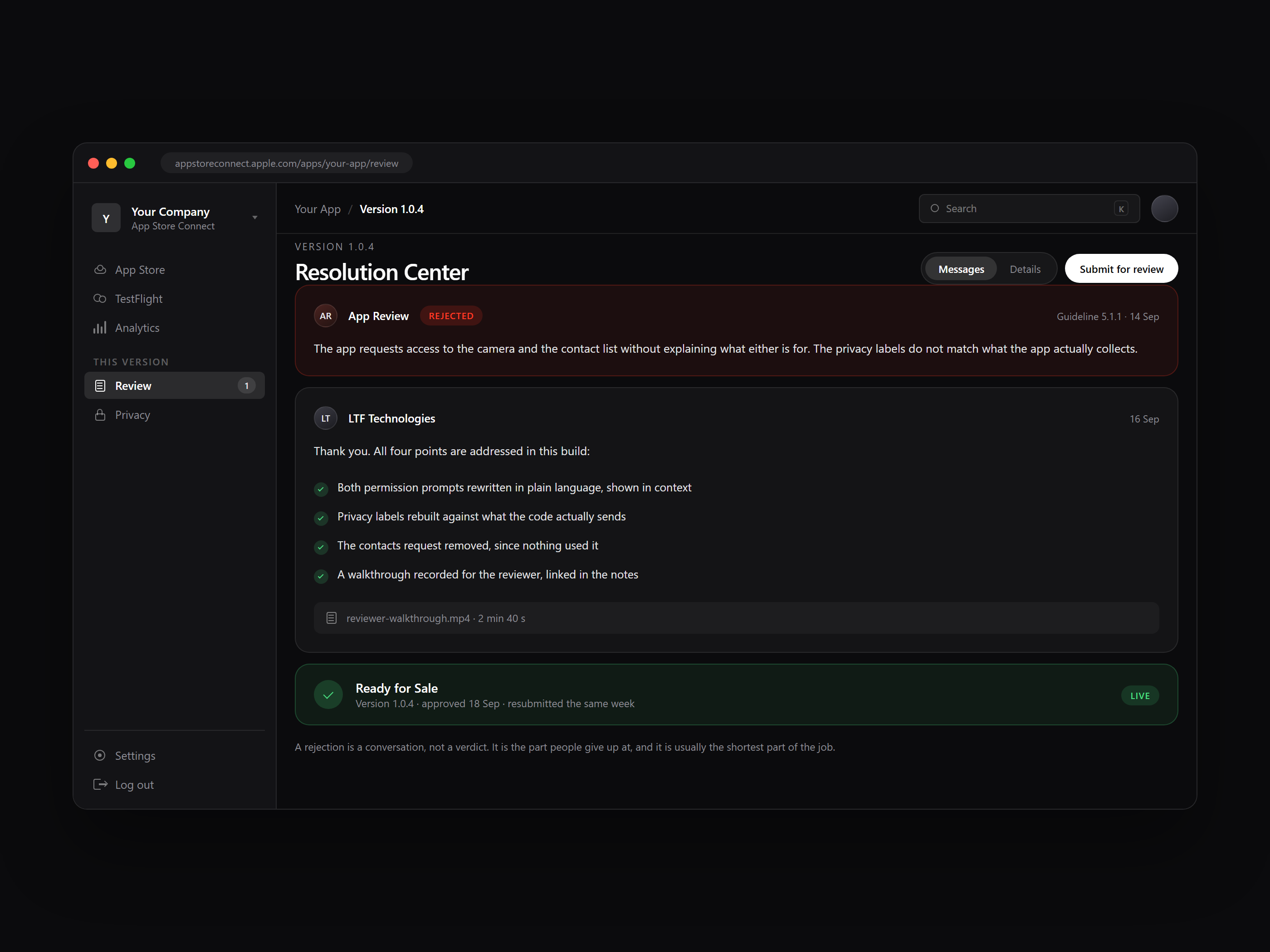The height and width of the screenshot is (952, 1270).
Task: Click the walkthrough recorded list item text
Action: (488, 574)
